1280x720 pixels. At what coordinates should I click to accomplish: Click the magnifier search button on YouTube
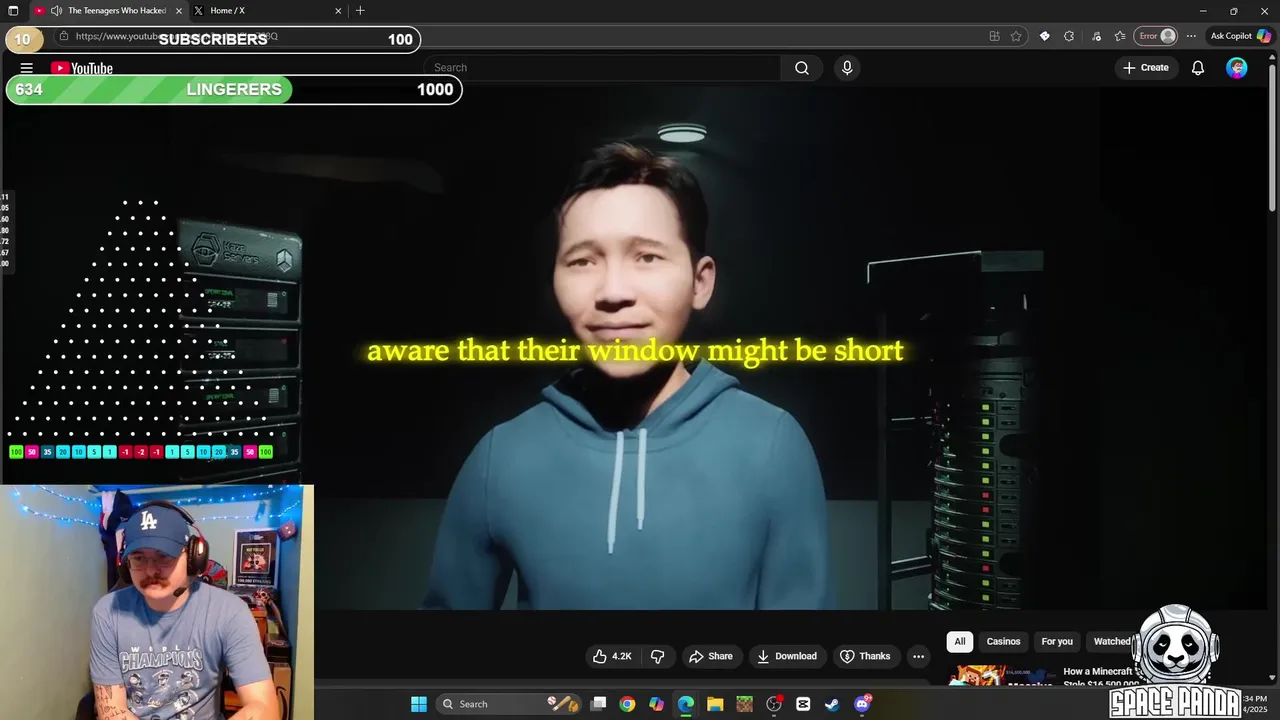(802, 68)
